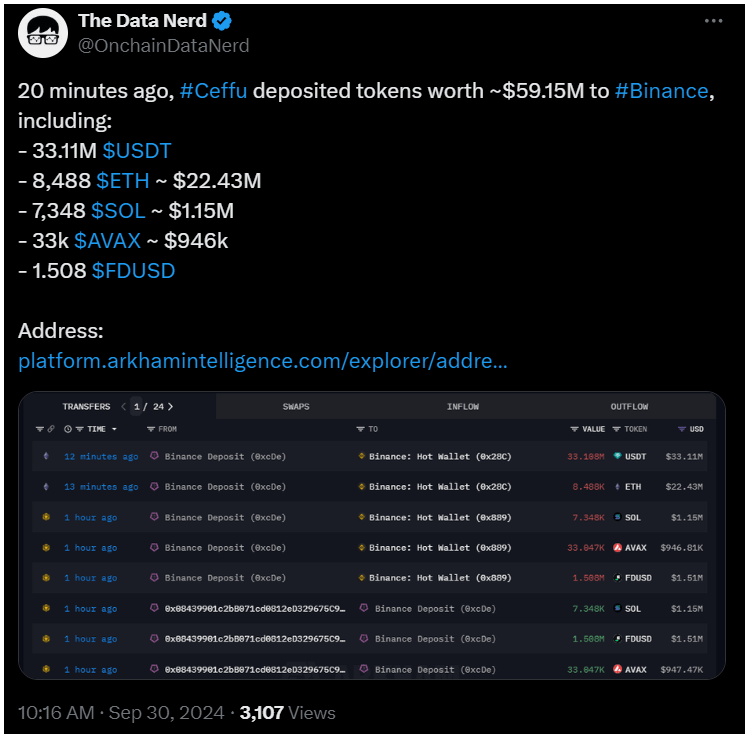Open the TO column filter
Image resolution: width=749 pixels, height=738 pixels.
360,429
